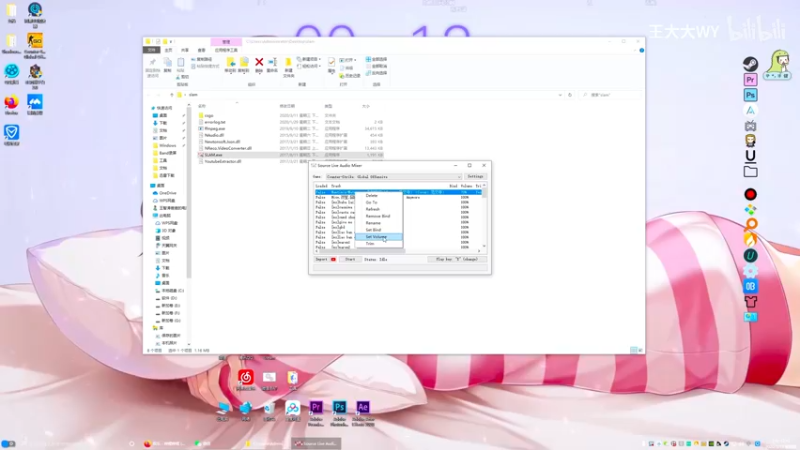Open Steam from the right dock
800x450 pixels.
pos(750,64)
